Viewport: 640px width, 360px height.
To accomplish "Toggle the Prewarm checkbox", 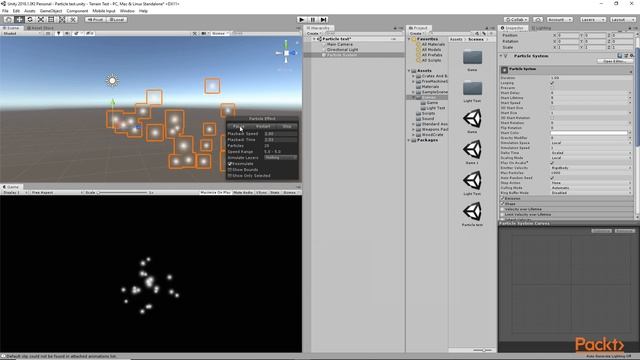I will [552, 88].
